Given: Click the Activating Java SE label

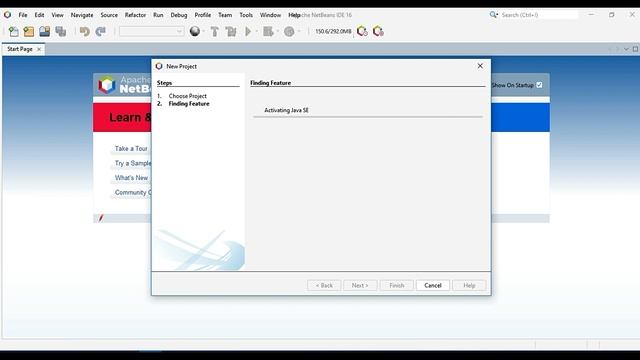Looking at the screenshot, I should 287,110.
